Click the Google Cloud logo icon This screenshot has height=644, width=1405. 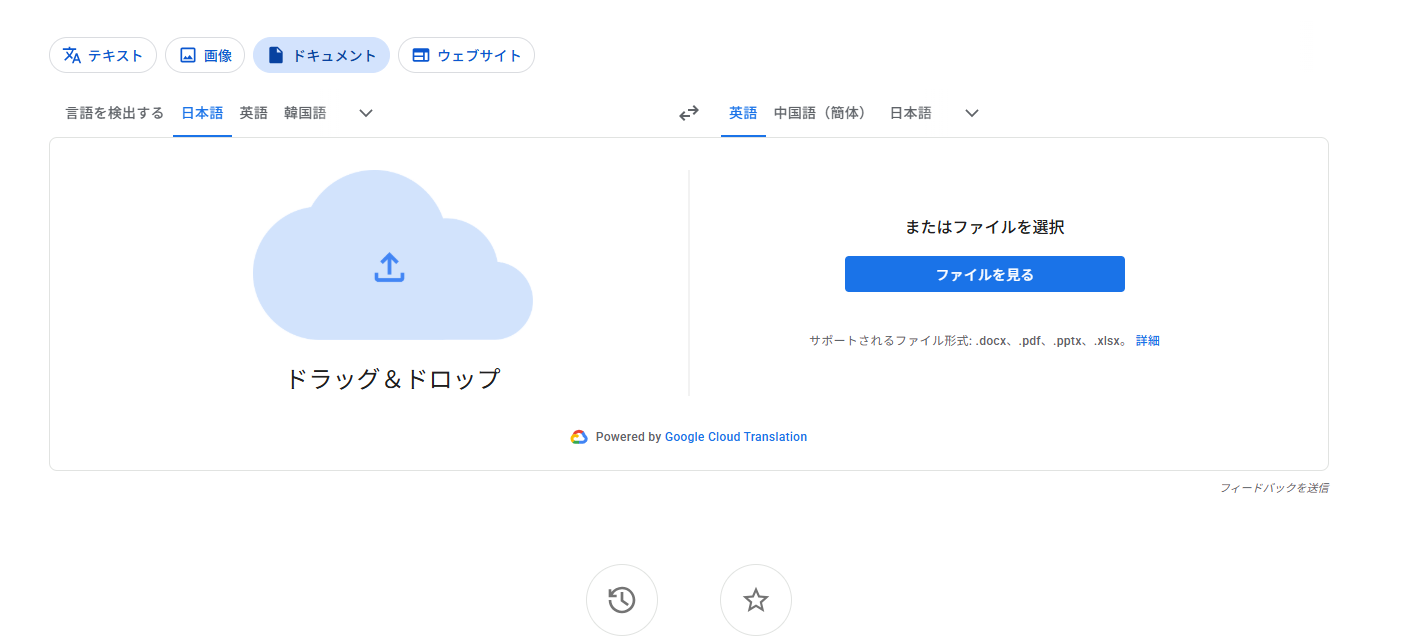[x=579, y=437]
